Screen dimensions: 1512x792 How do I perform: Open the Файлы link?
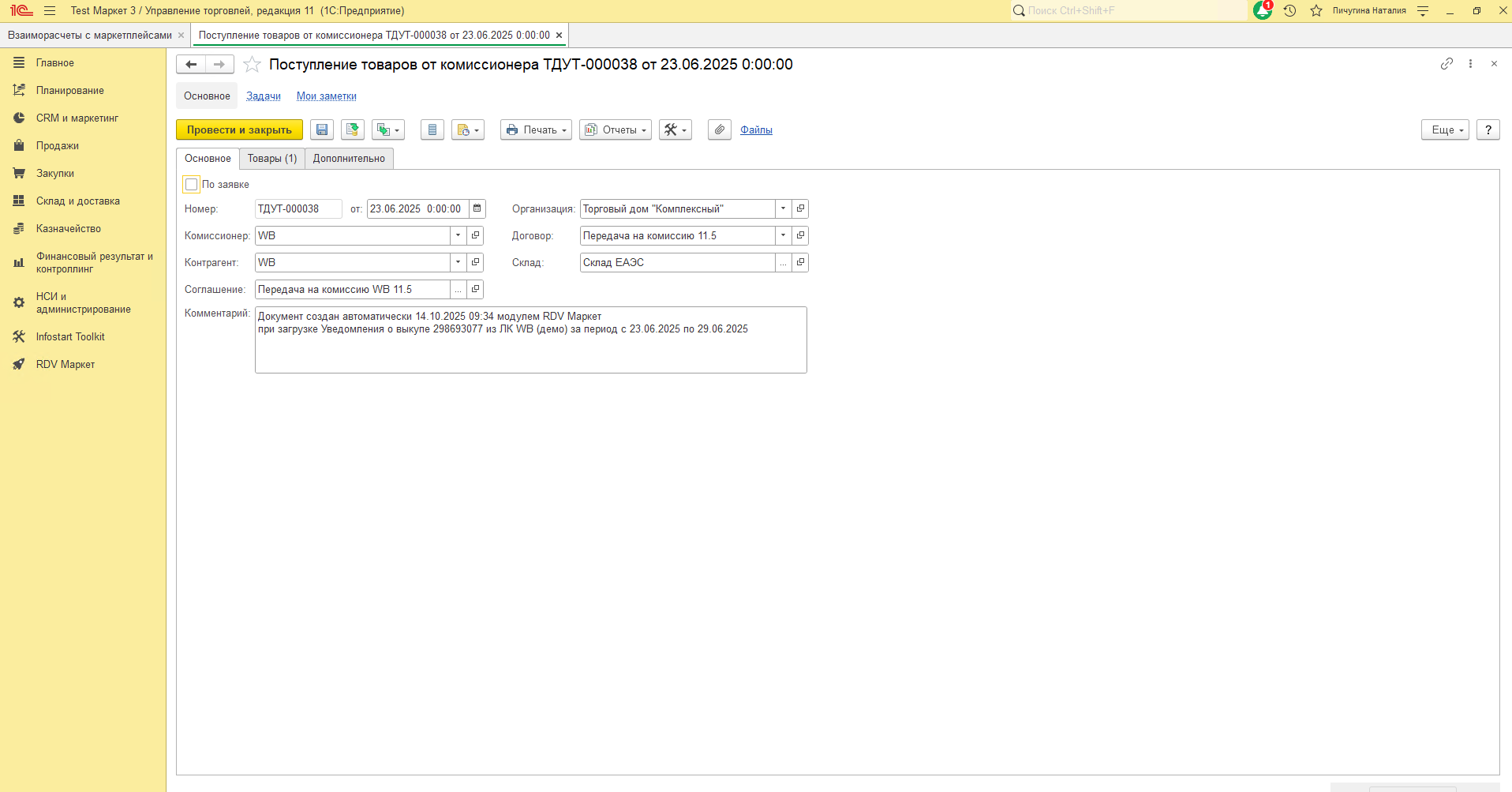click(756, 130)
